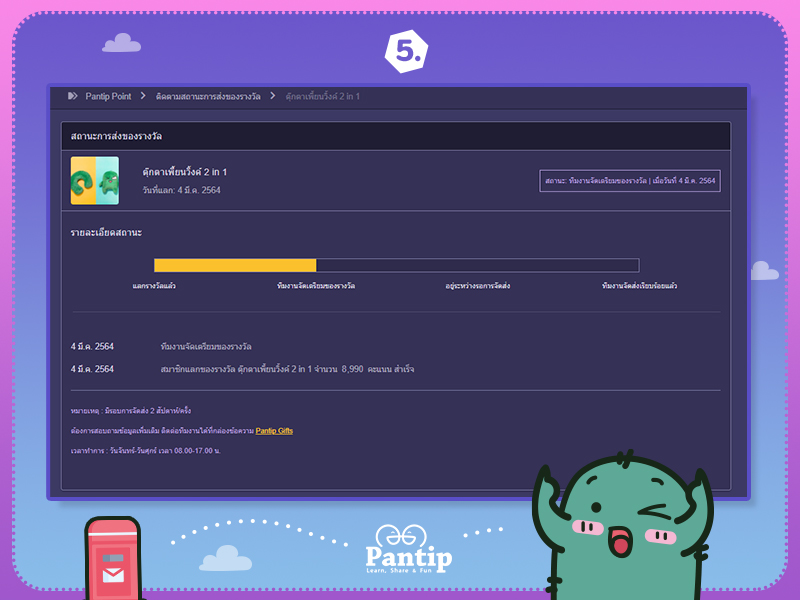Click the สถานะการส่งของรางวัล panel header
Image resolution: width=800 pixels, height=600 pixels.
coord(396,136)
